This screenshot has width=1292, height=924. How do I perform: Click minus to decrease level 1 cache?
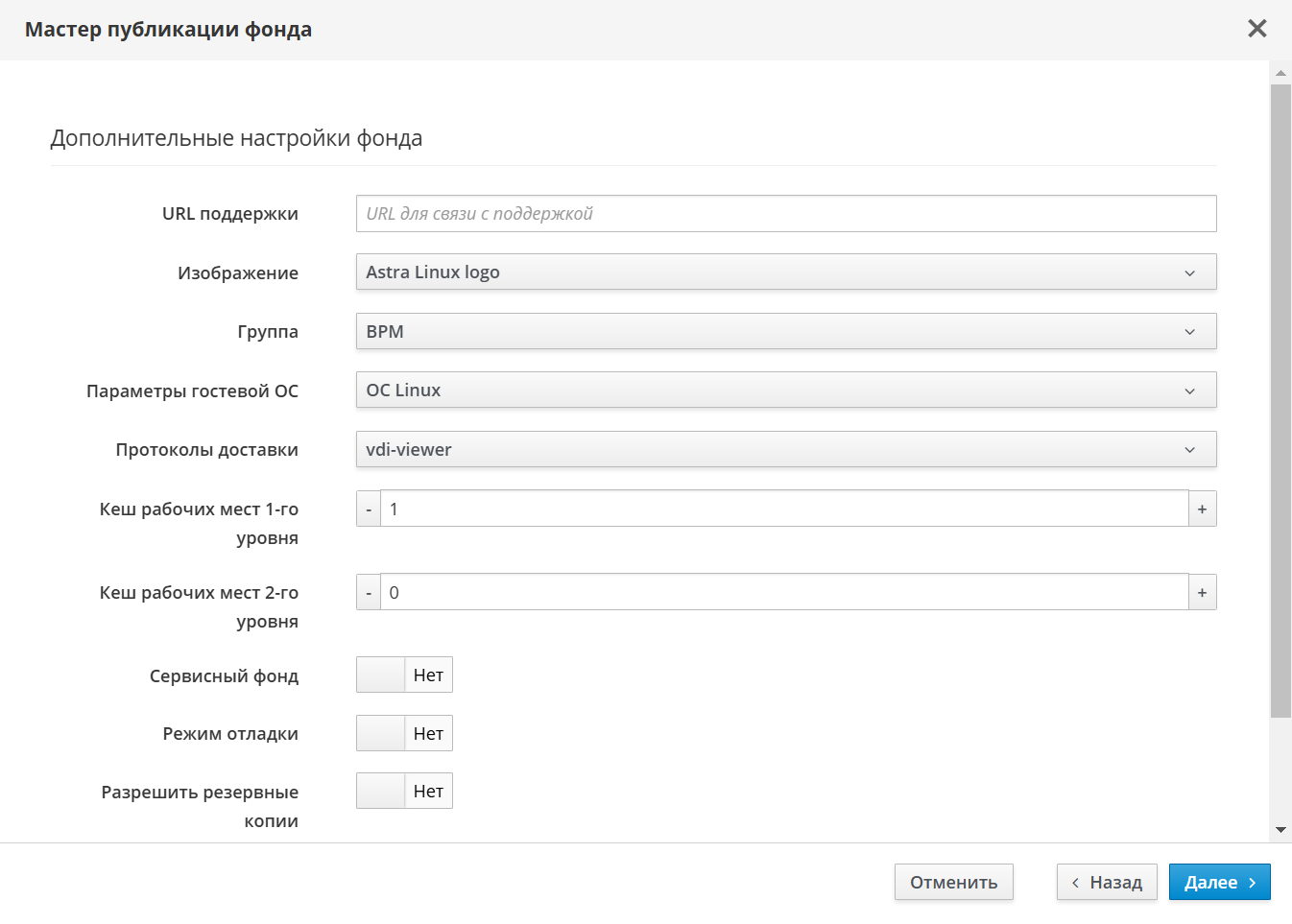[369, 509]
